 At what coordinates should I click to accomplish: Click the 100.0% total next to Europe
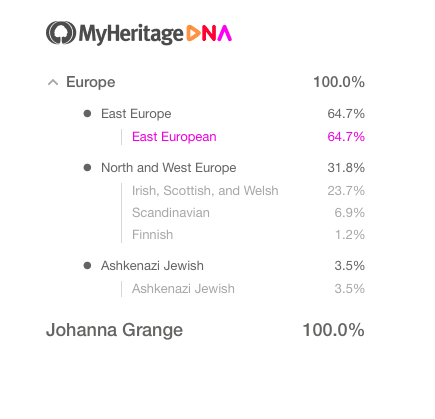339,82
